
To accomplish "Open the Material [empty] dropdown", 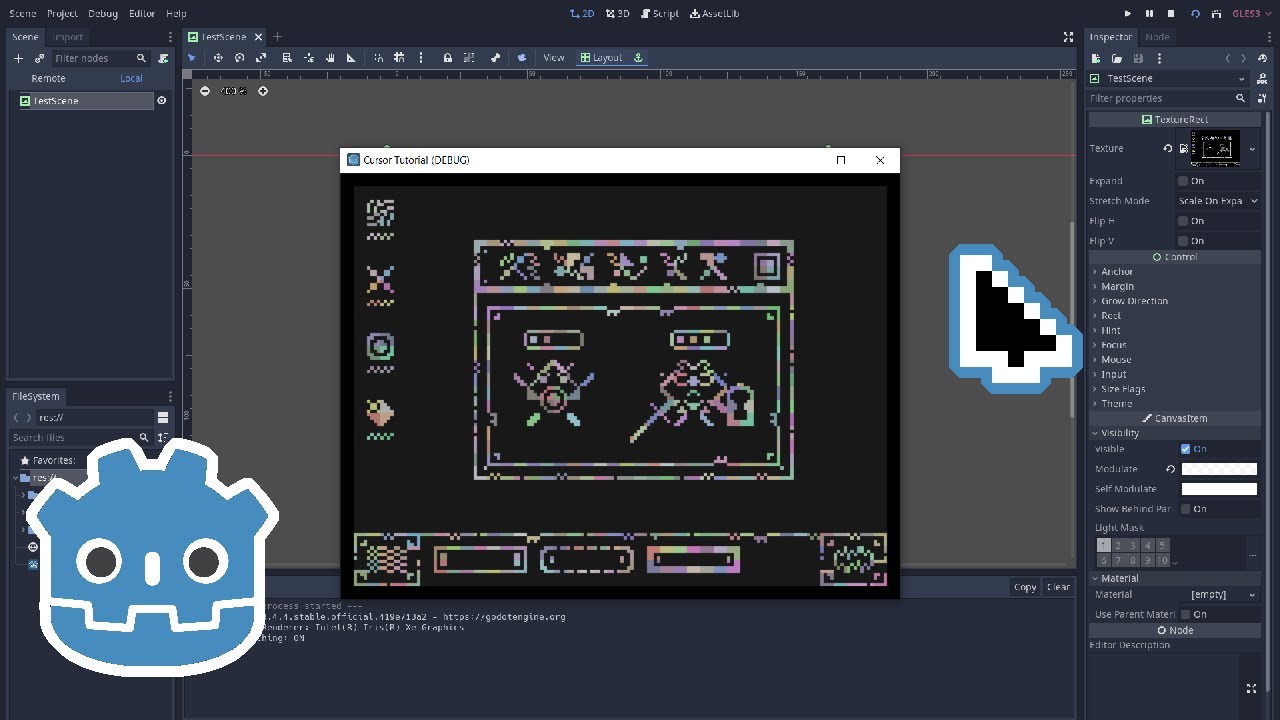I will point(1218,595).
